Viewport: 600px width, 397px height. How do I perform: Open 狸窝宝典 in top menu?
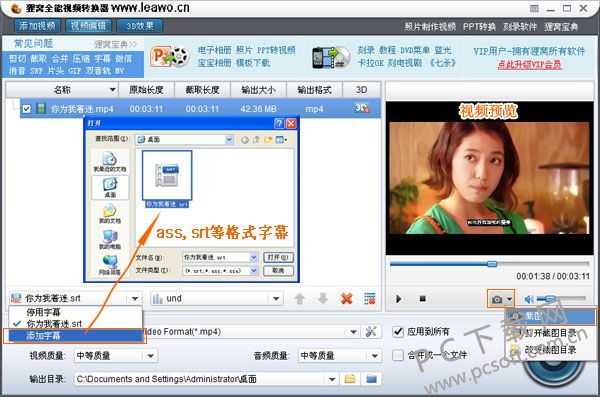(x=561, y=27)
